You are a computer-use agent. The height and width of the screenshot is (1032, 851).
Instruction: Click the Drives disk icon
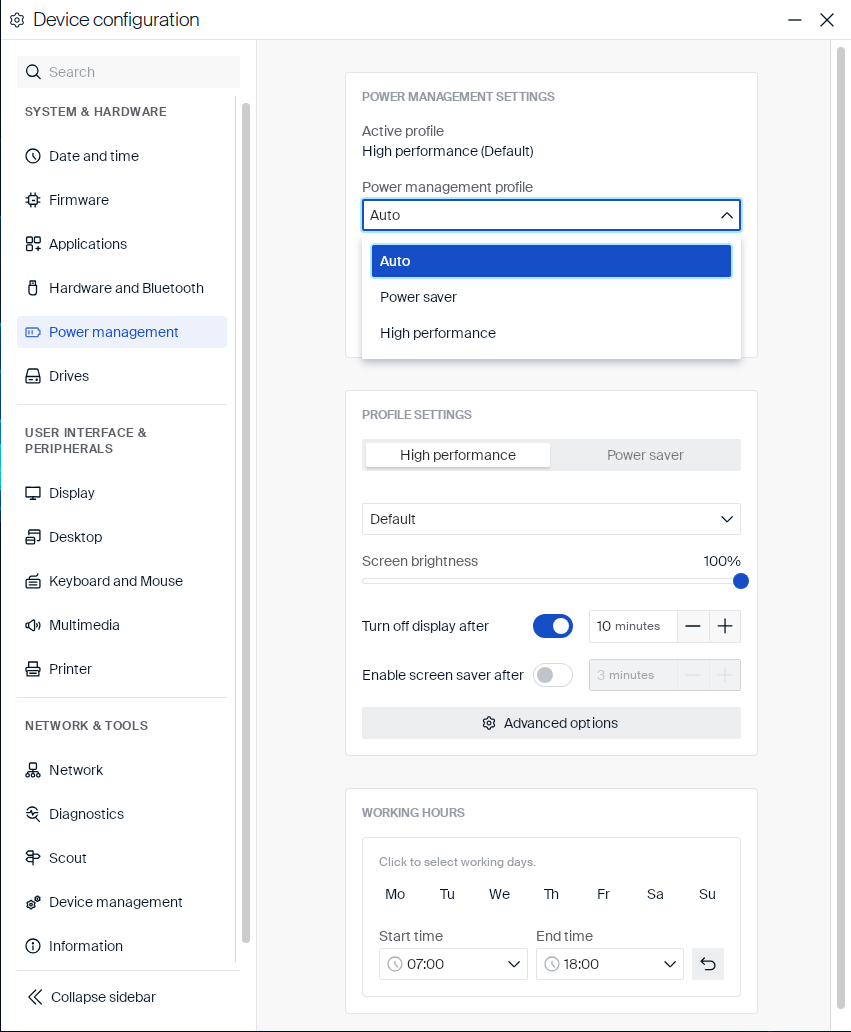coord(33,376)
